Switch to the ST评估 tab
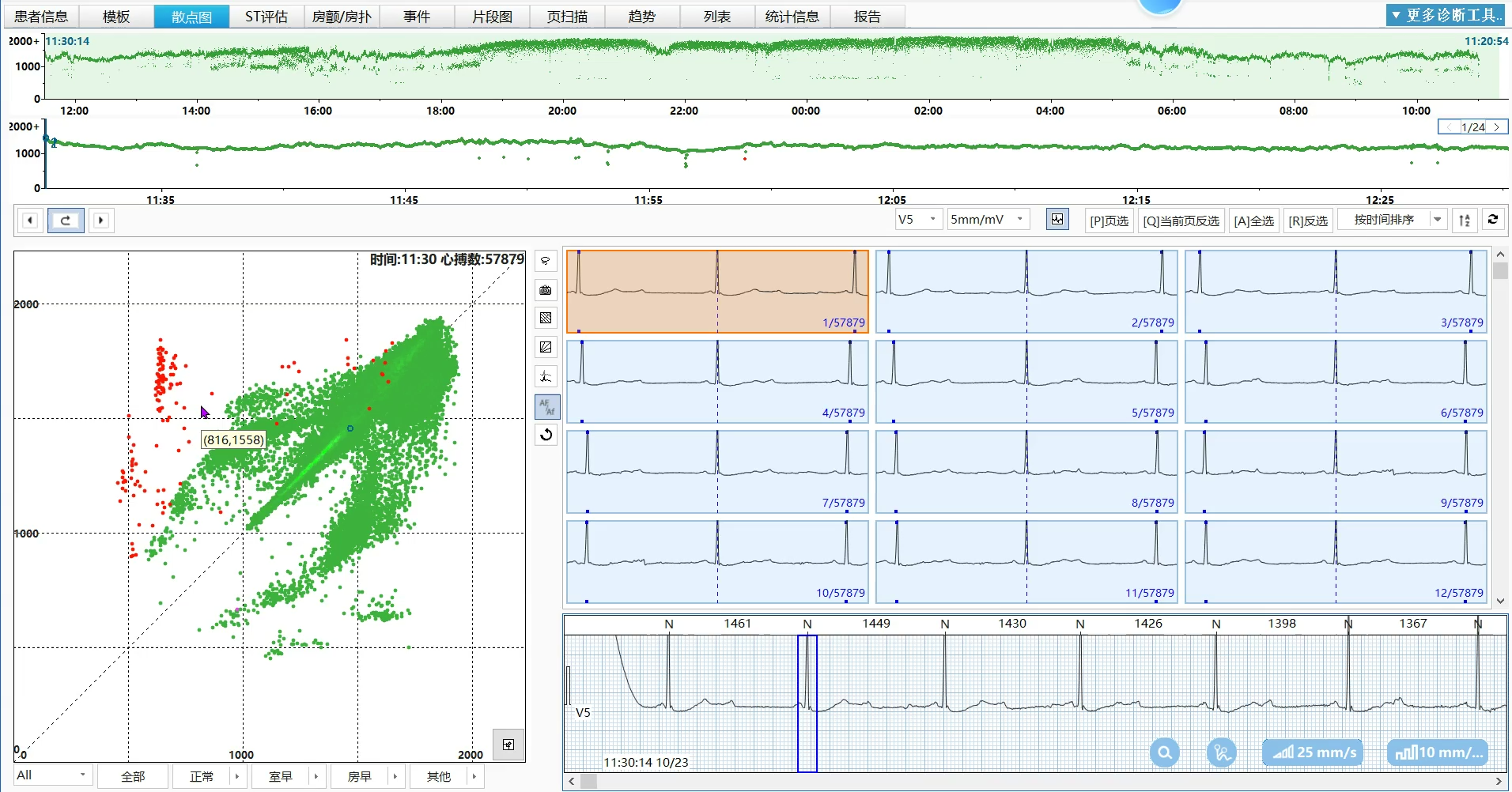 pyautogui.click(x=266, y=17)
